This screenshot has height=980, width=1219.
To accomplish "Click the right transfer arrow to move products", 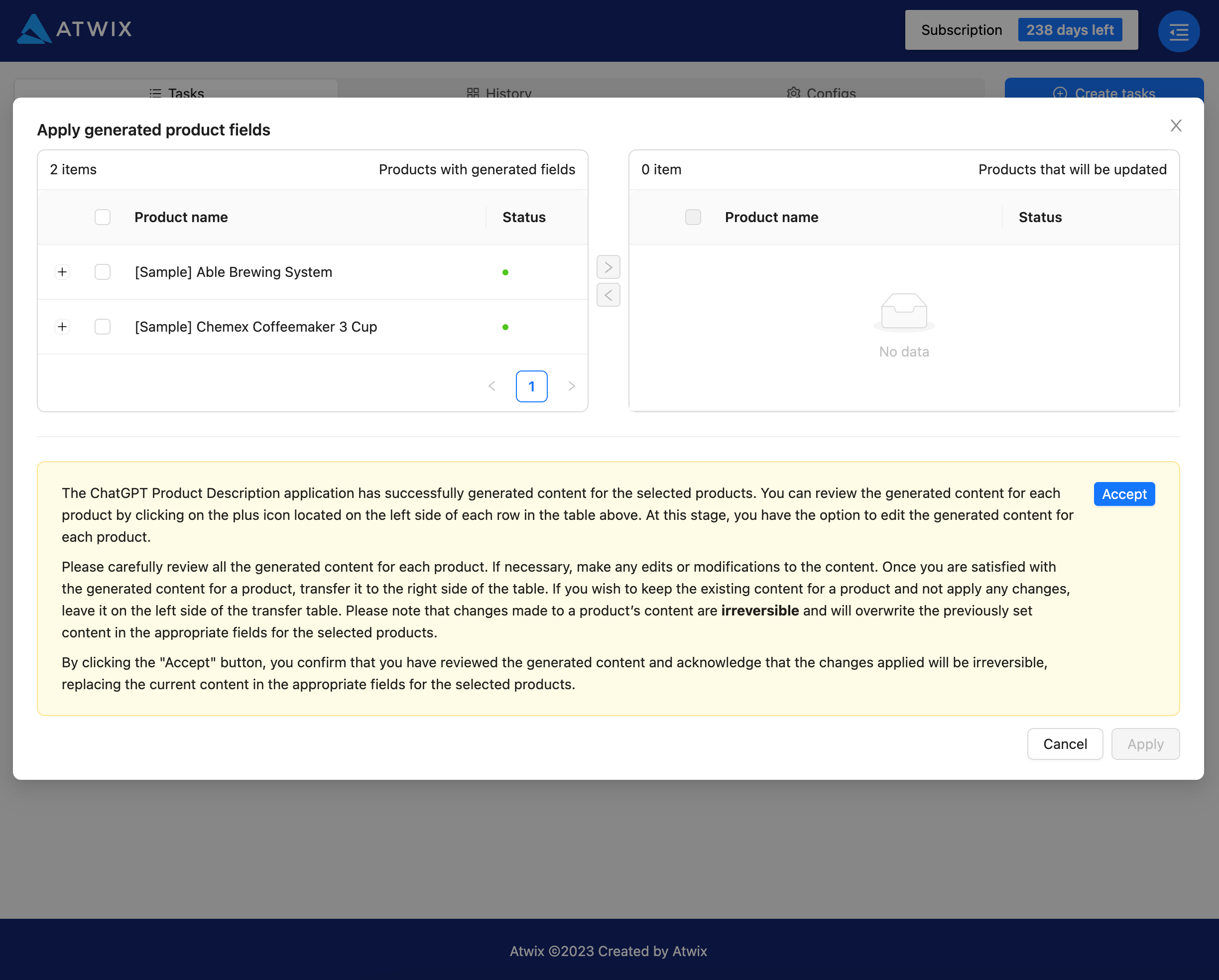I will [x=608, y=267].
